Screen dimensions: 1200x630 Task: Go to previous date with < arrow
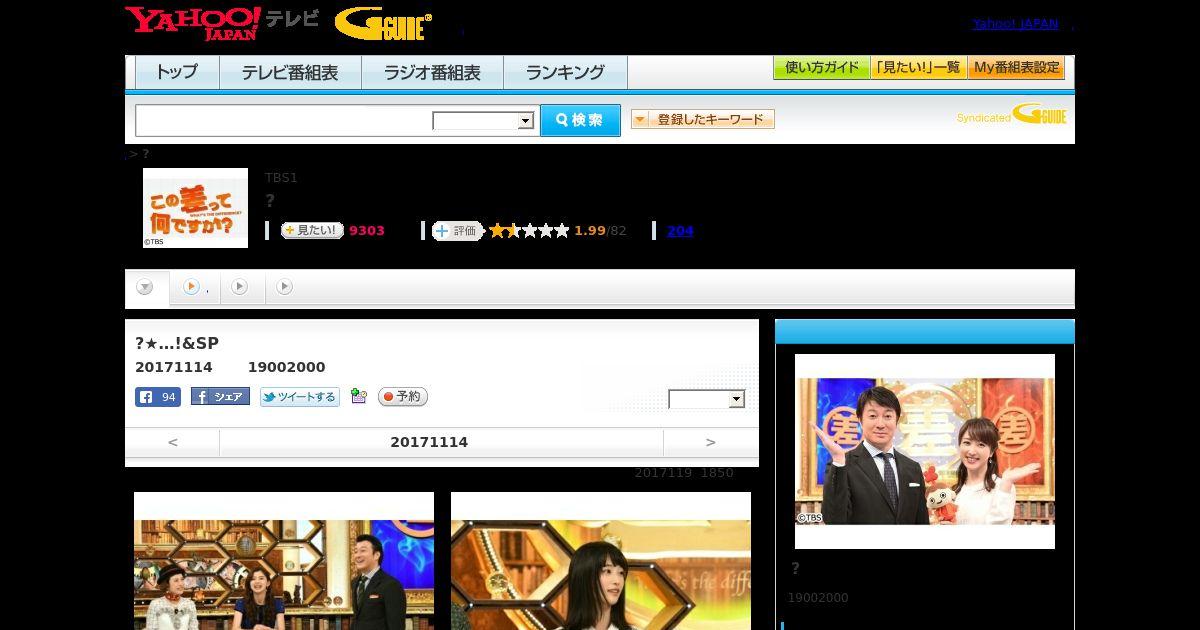coord(173,442)
